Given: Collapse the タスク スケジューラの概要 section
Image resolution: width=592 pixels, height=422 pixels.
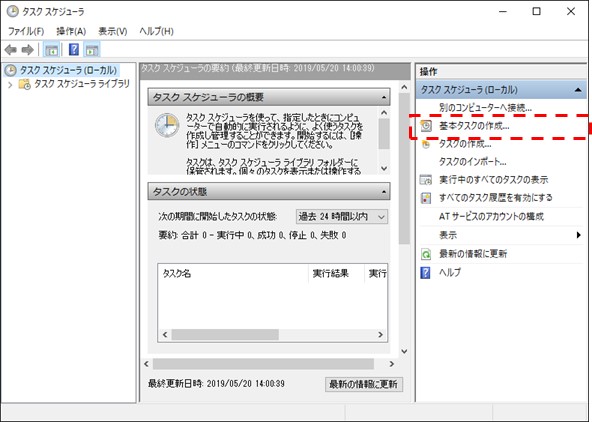Looking at the screenshot, I should [x=384, y=97].
